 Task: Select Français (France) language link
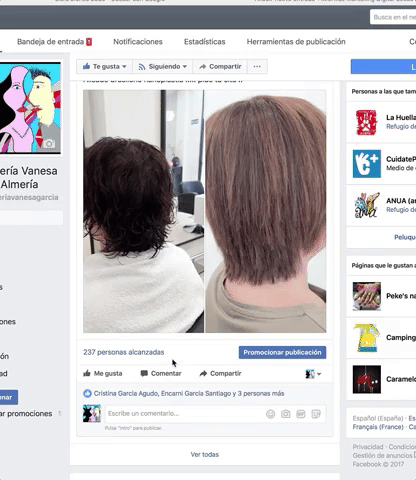coord(378,427)
